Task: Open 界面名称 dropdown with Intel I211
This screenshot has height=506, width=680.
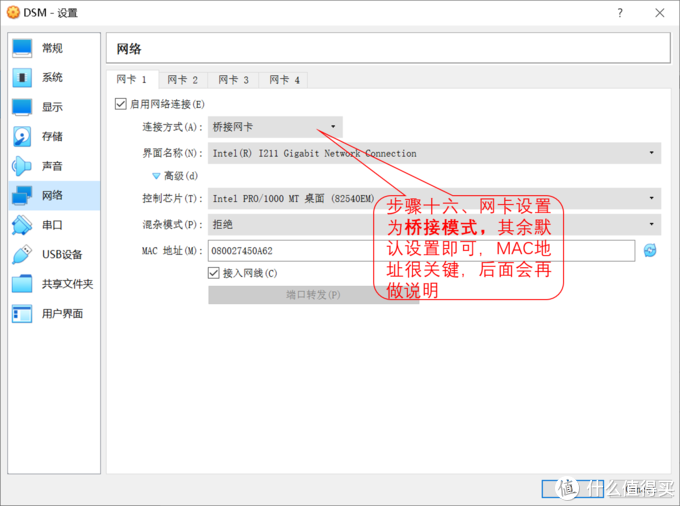Action: click(435, 153)
